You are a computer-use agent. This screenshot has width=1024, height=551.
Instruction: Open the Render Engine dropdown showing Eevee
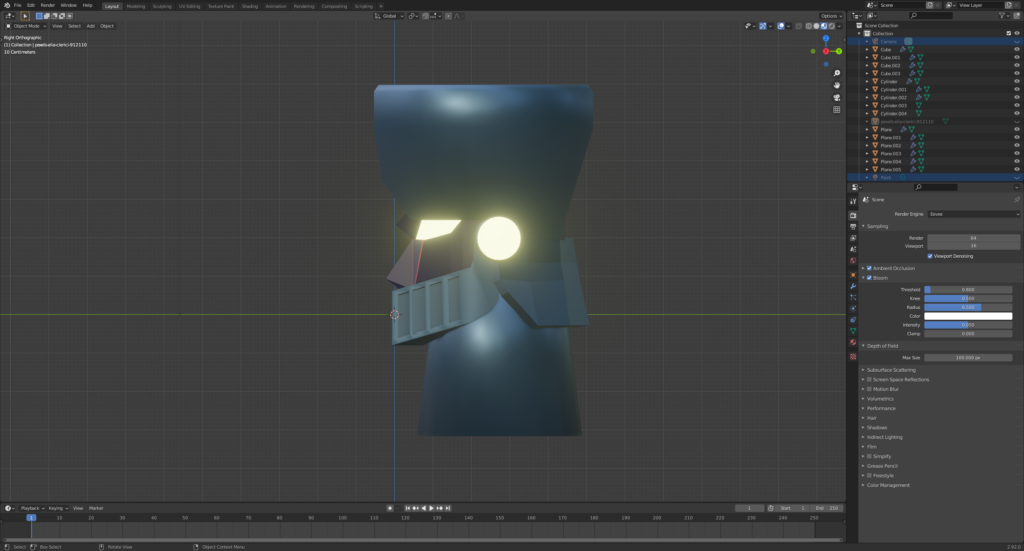973,214
